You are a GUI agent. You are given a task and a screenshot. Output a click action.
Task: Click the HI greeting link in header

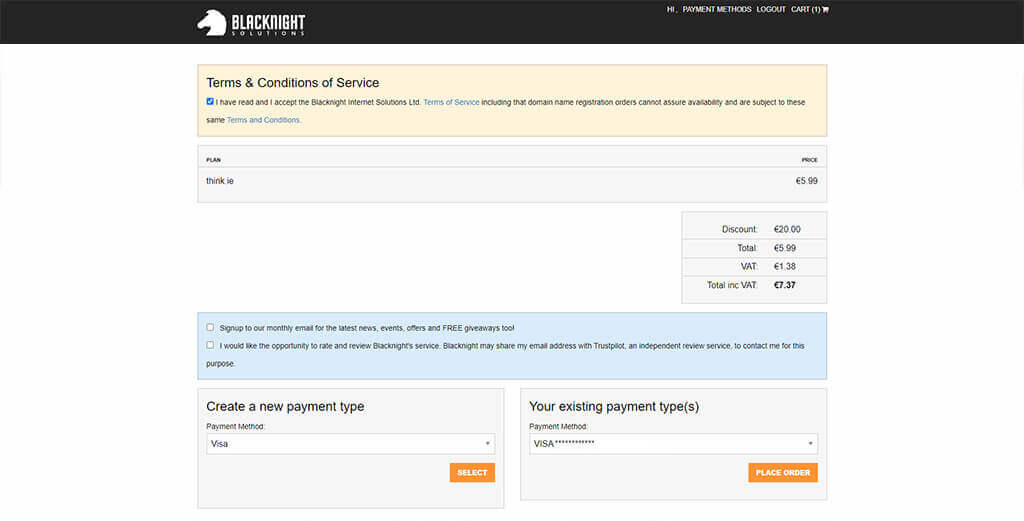[672, 10]
